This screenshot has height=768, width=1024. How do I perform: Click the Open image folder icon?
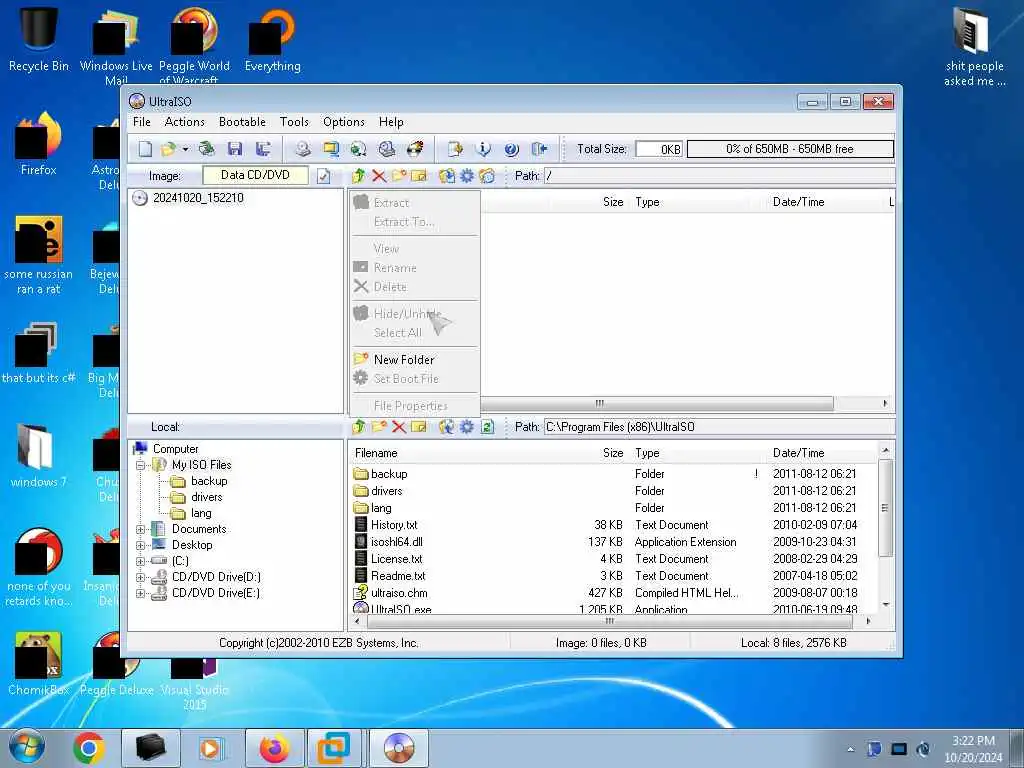click(168, 149)
